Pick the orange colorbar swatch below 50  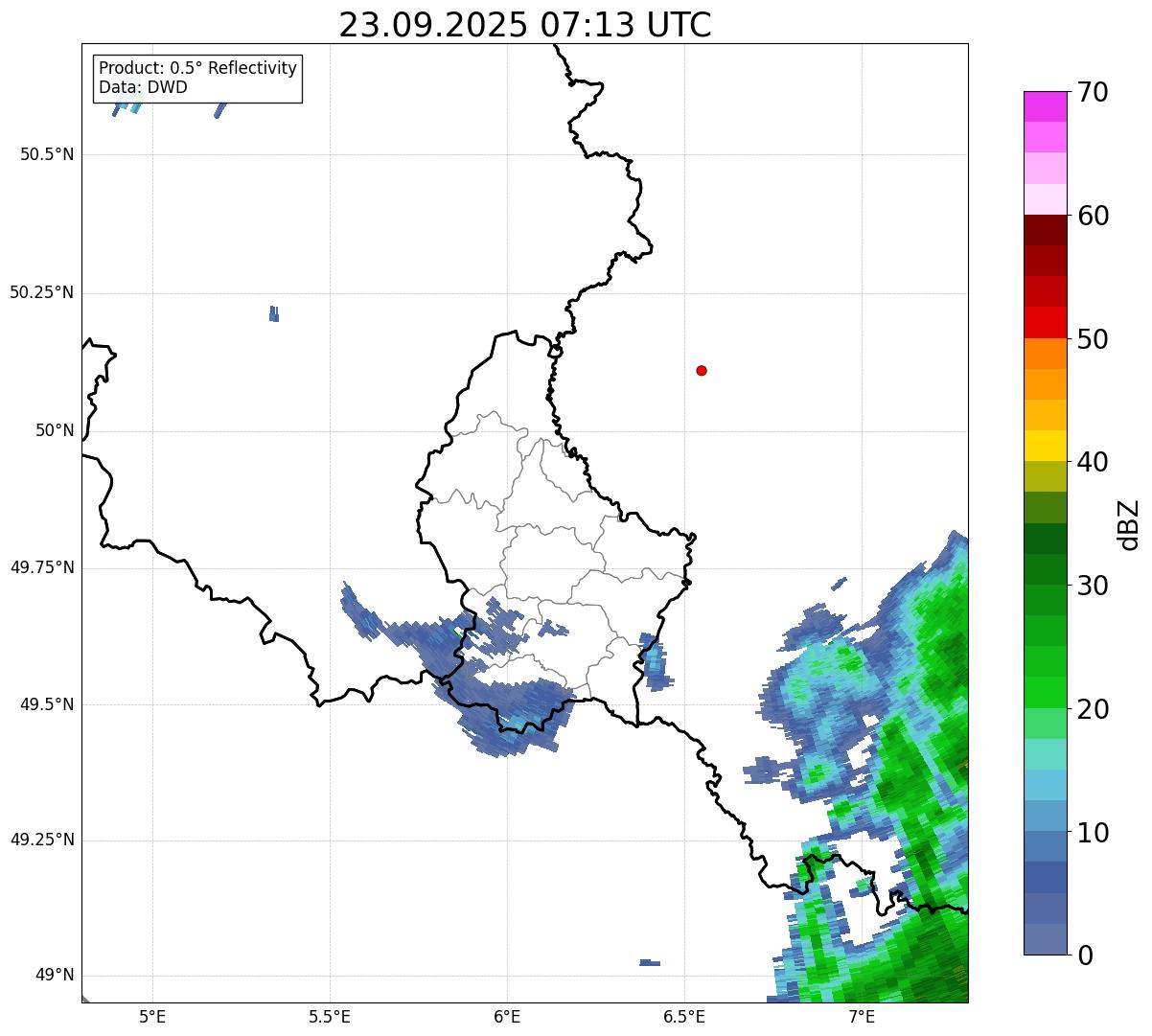1045,354
